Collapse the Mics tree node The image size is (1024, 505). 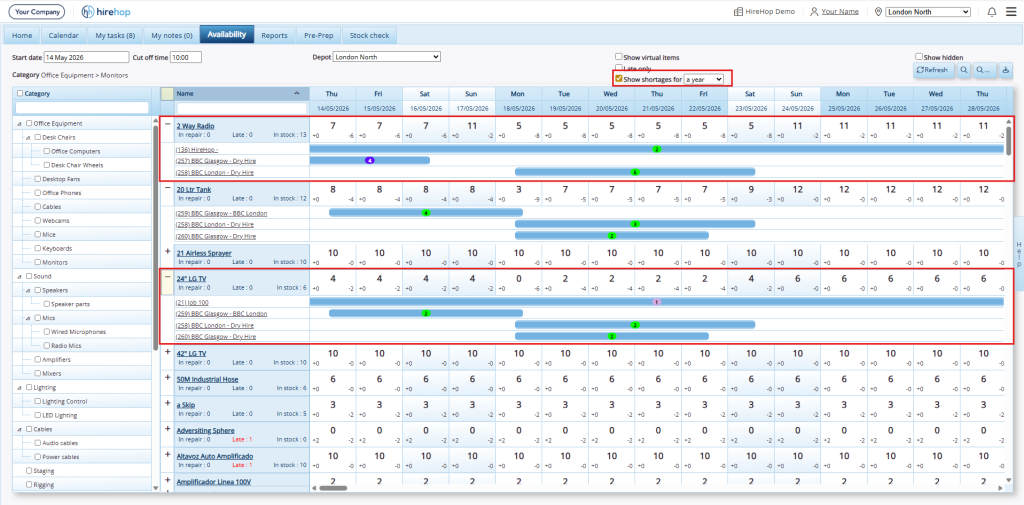click(x=28, y=318)
